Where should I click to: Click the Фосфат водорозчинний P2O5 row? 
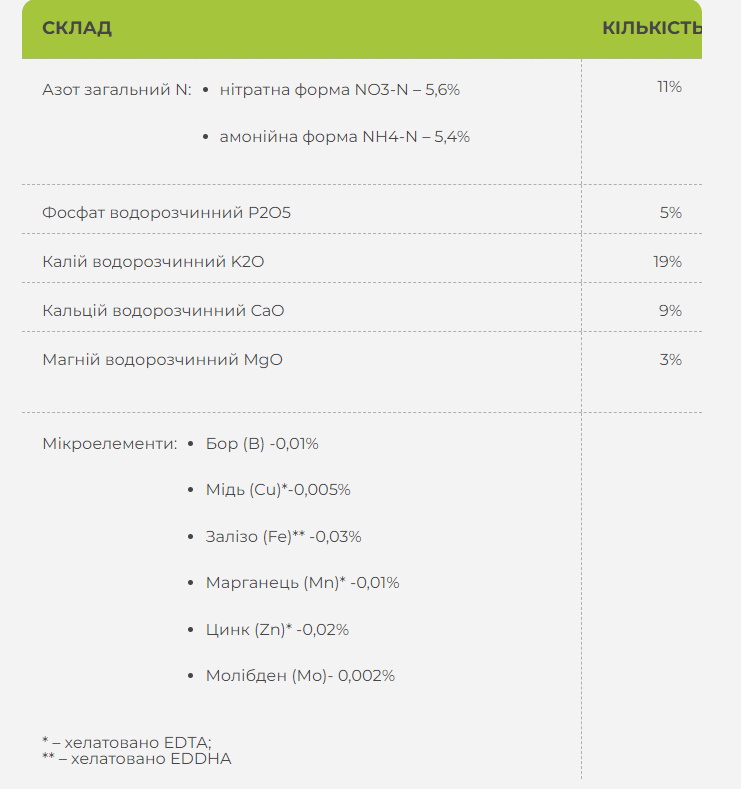[x=167, y=213]
